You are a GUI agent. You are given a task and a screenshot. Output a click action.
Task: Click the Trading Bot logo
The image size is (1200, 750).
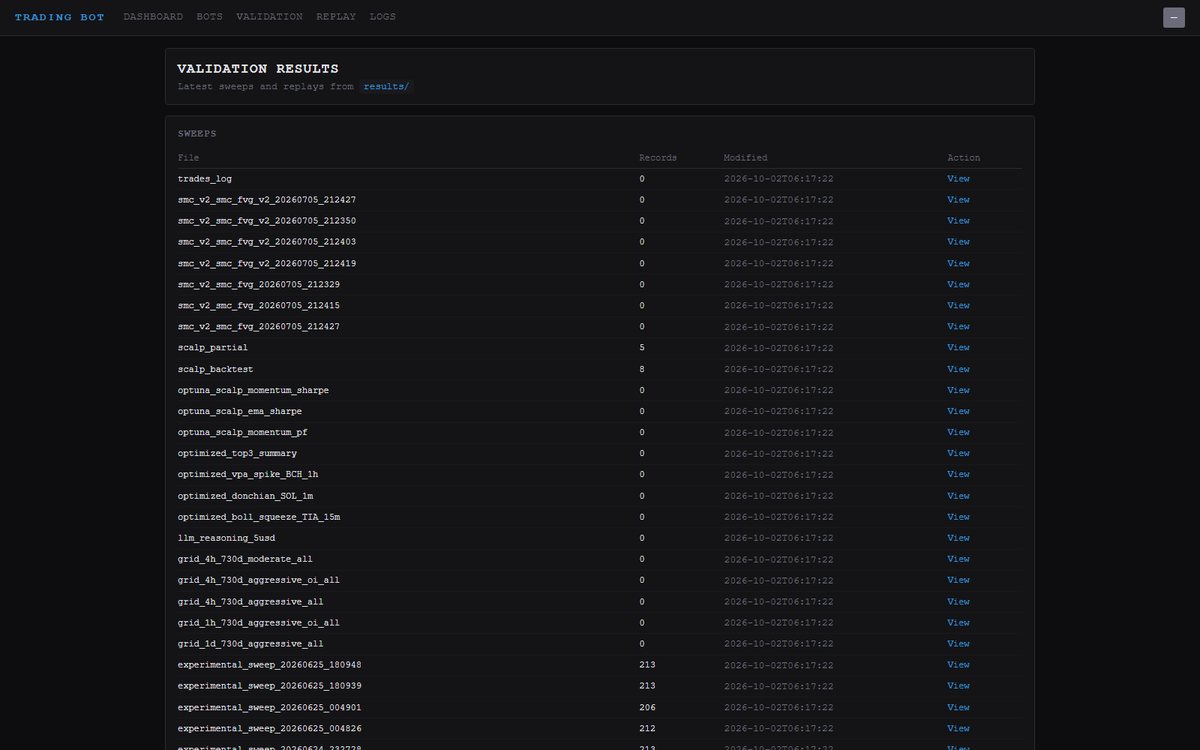pos(59,17)
